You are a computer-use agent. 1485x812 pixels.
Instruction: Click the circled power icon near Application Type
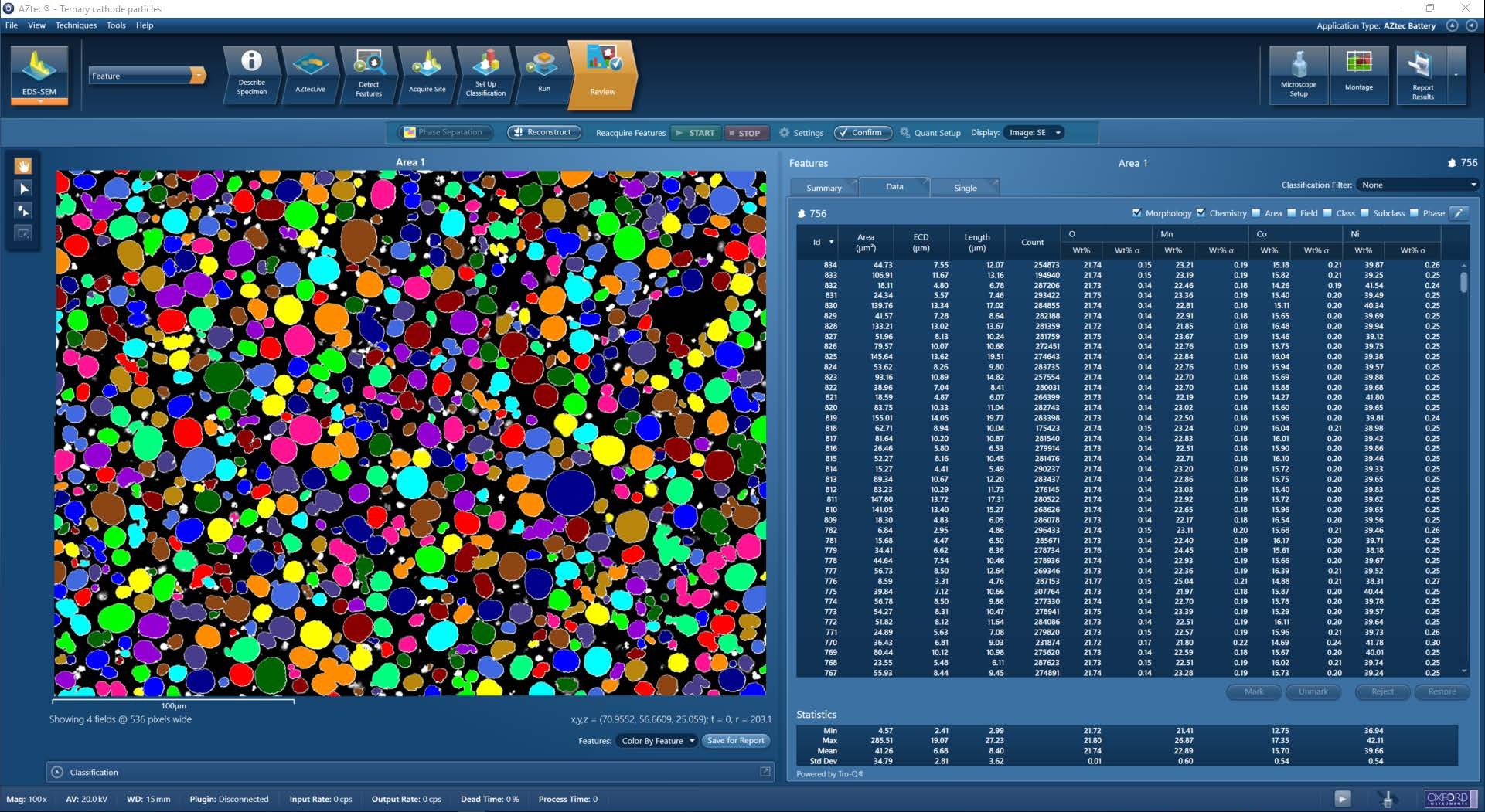point(1471,25)
